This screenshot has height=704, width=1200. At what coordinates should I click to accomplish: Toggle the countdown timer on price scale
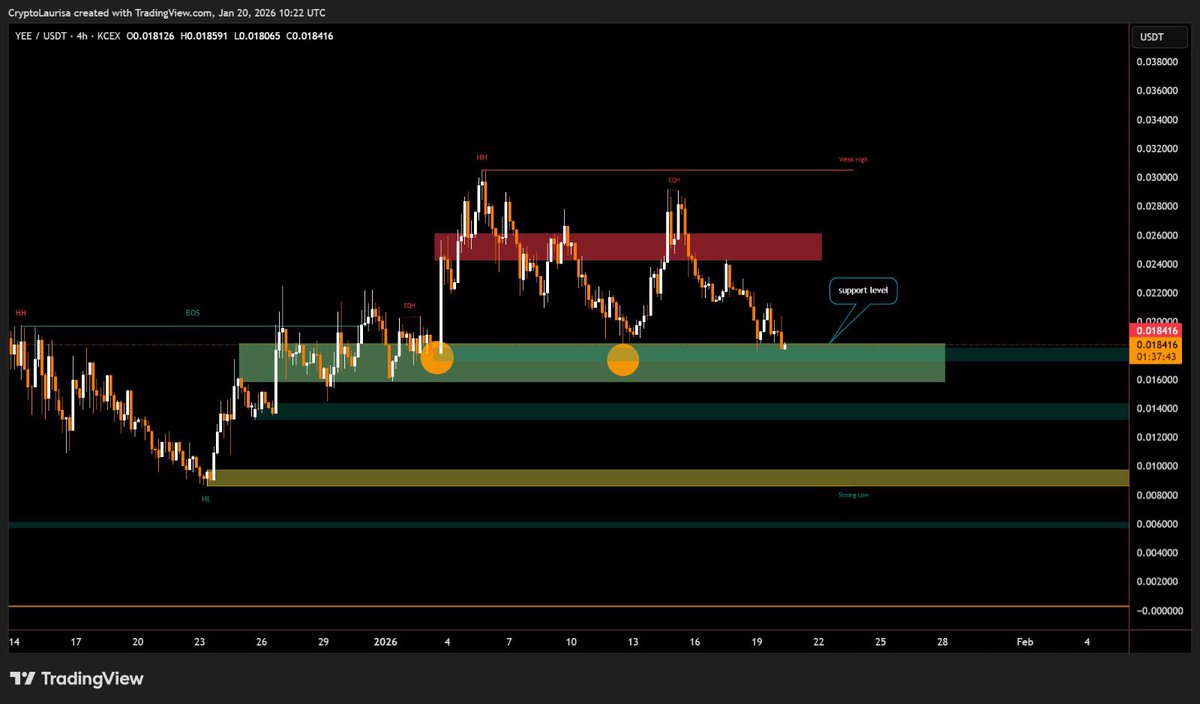pos(1155,355)
